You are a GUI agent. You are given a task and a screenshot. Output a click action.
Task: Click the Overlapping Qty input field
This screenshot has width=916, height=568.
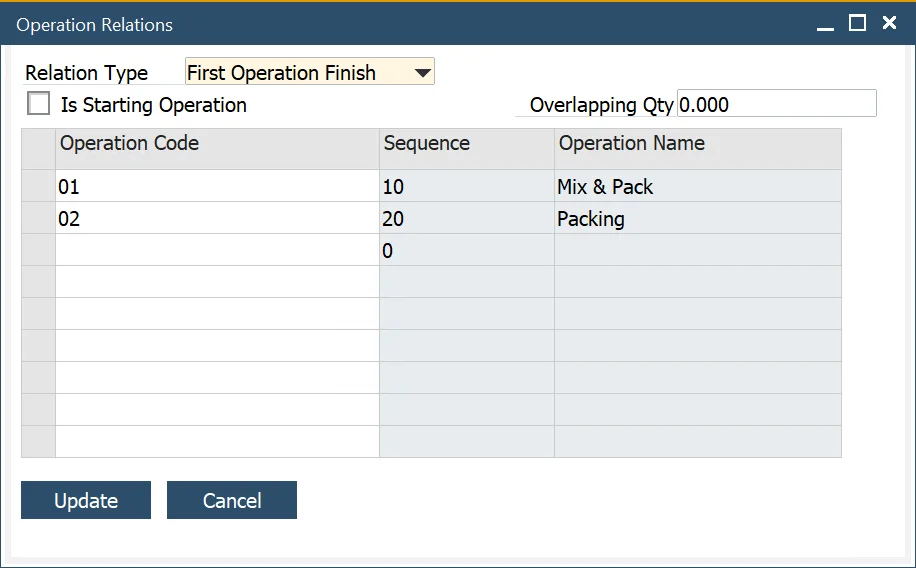click(x=776, y=104)
